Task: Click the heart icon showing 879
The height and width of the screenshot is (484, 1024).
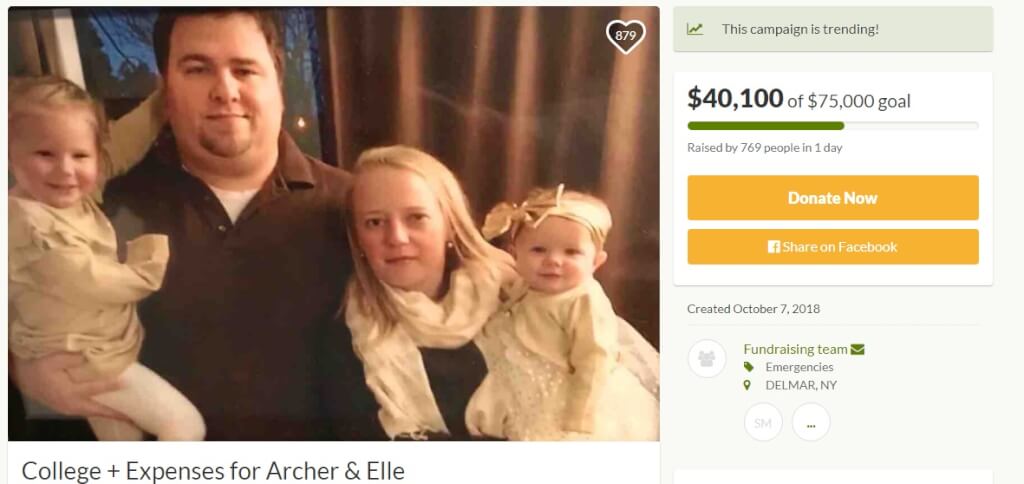Action: [625, 36]
